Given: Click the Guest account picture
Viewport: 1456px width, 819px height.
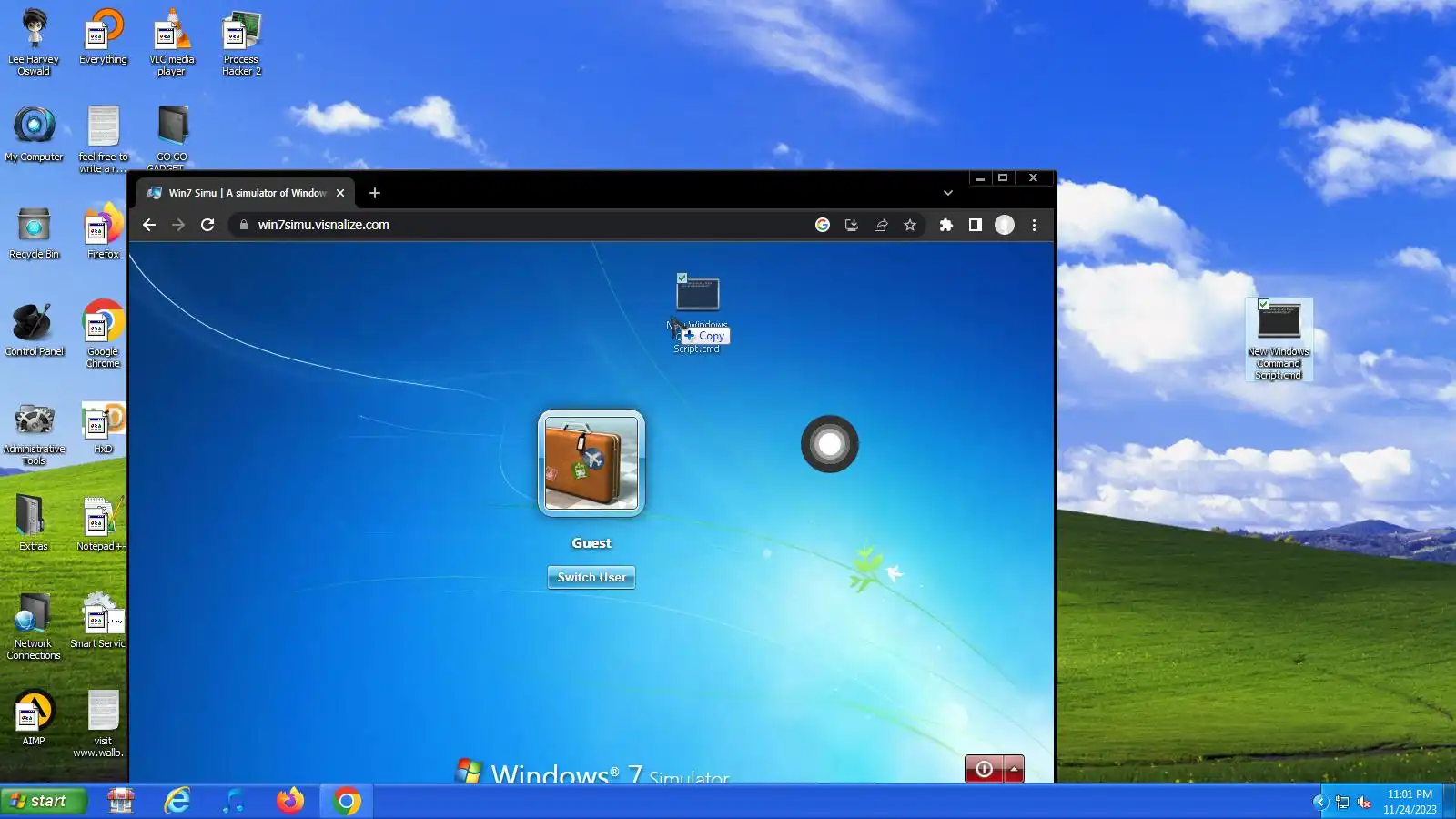Looking at the screenshot, I should [x=591, y=463].
